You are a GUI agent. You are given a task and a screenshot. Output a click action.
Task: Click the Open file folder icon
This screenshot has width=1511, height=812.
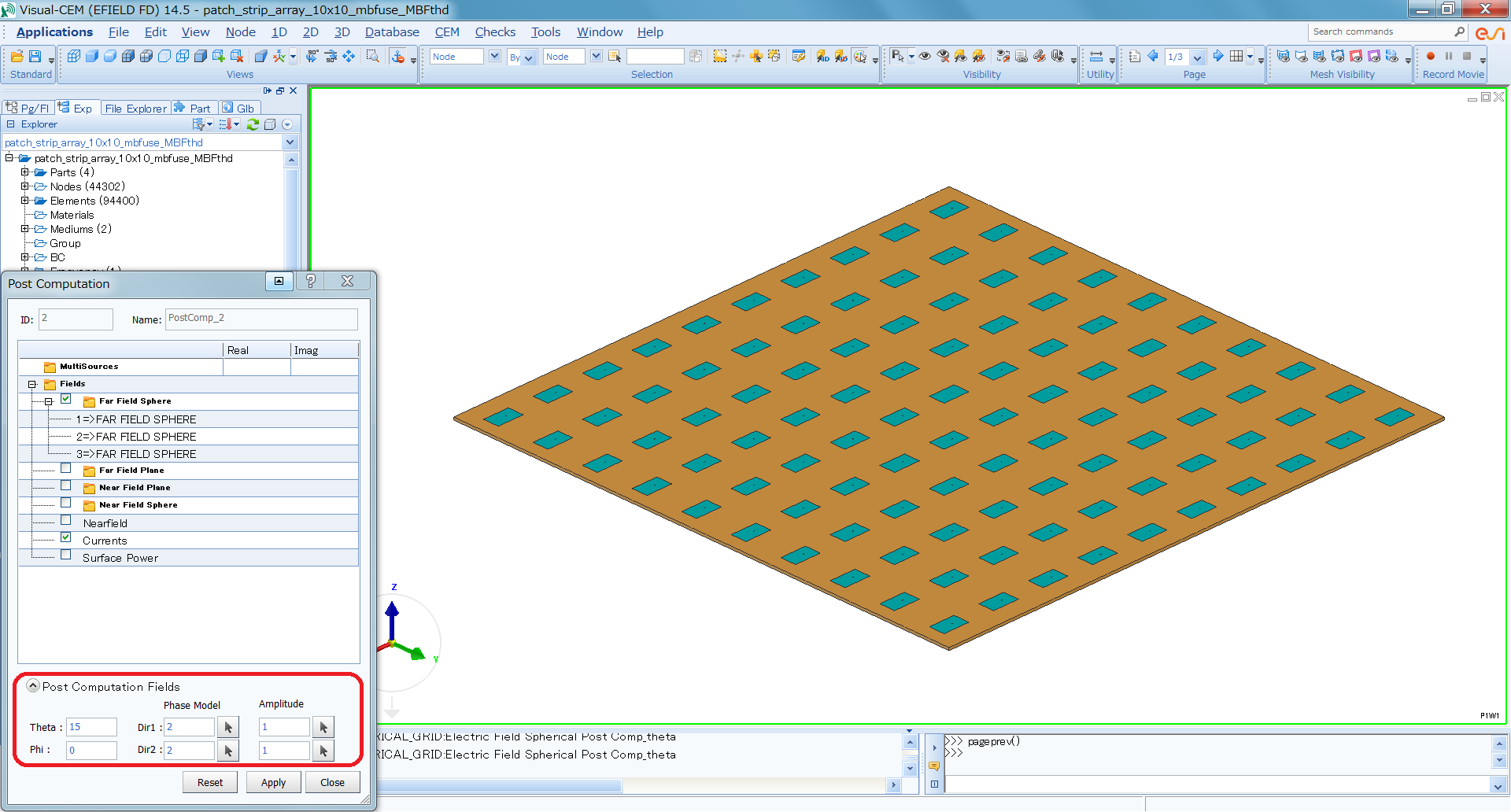click(17, 56)
